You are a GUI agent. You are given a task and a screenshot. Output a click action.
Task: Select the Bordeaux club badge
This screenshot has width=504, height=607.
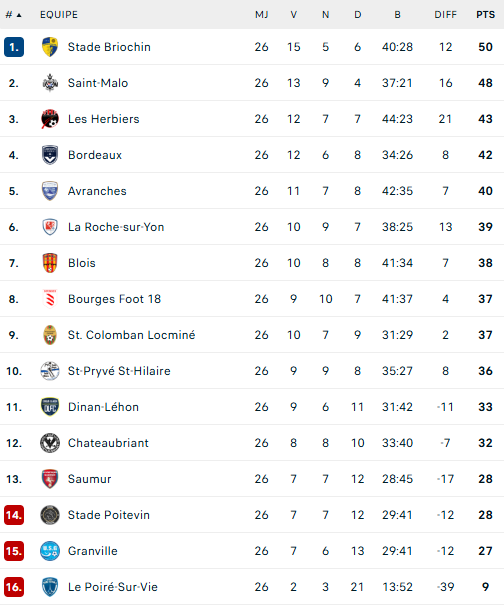coord(50,155)
